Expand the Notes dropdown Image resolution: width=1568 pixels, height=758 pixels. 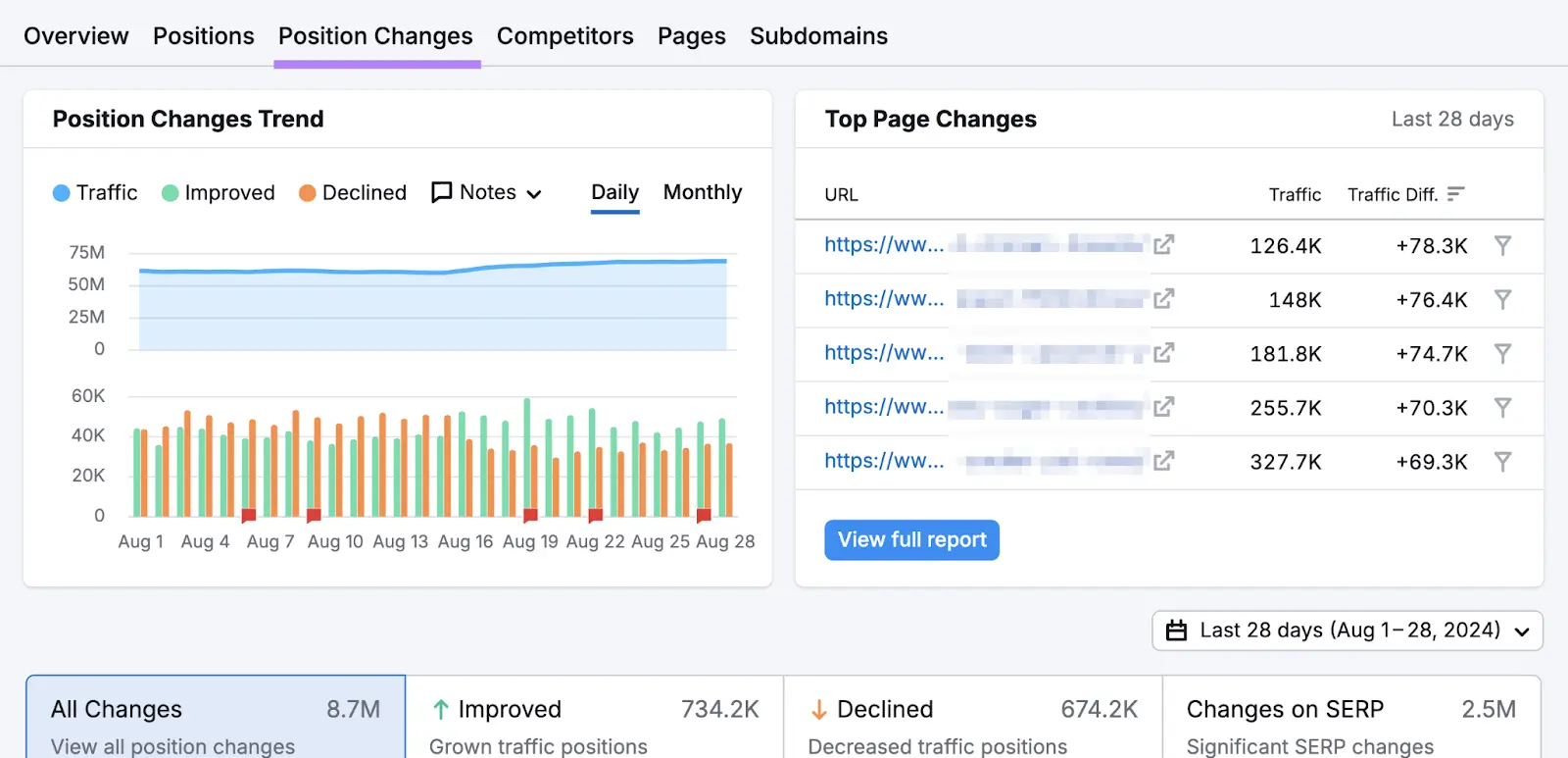487,193
